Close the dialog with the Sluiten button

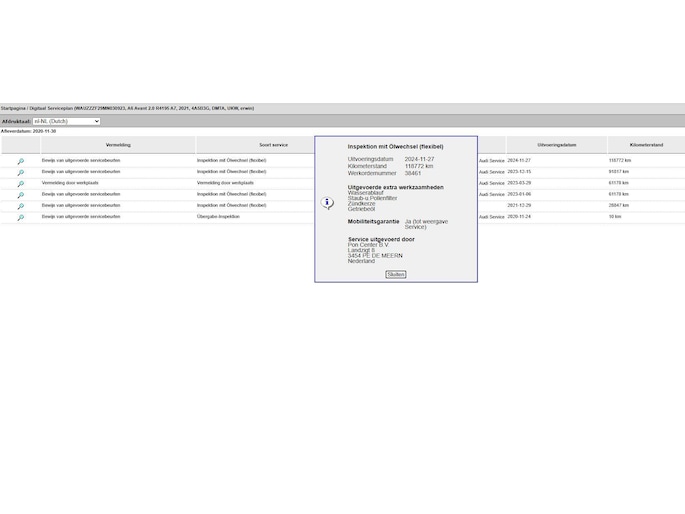[396, 274]
